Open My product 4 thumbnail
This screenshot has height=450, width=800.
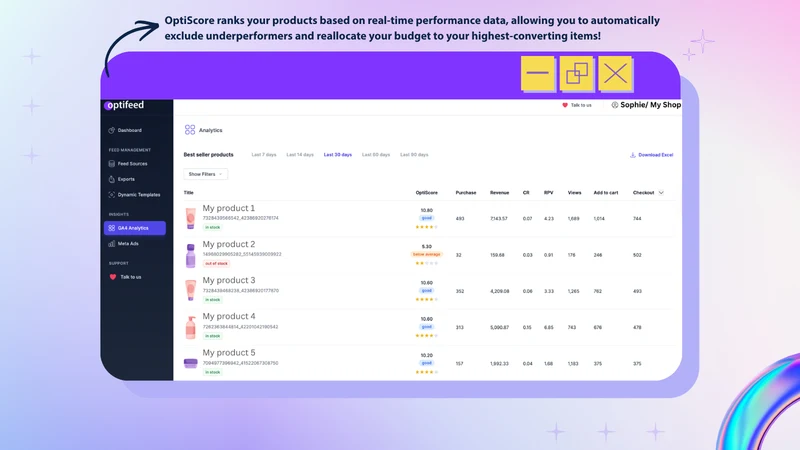click(x=190, y=328)
